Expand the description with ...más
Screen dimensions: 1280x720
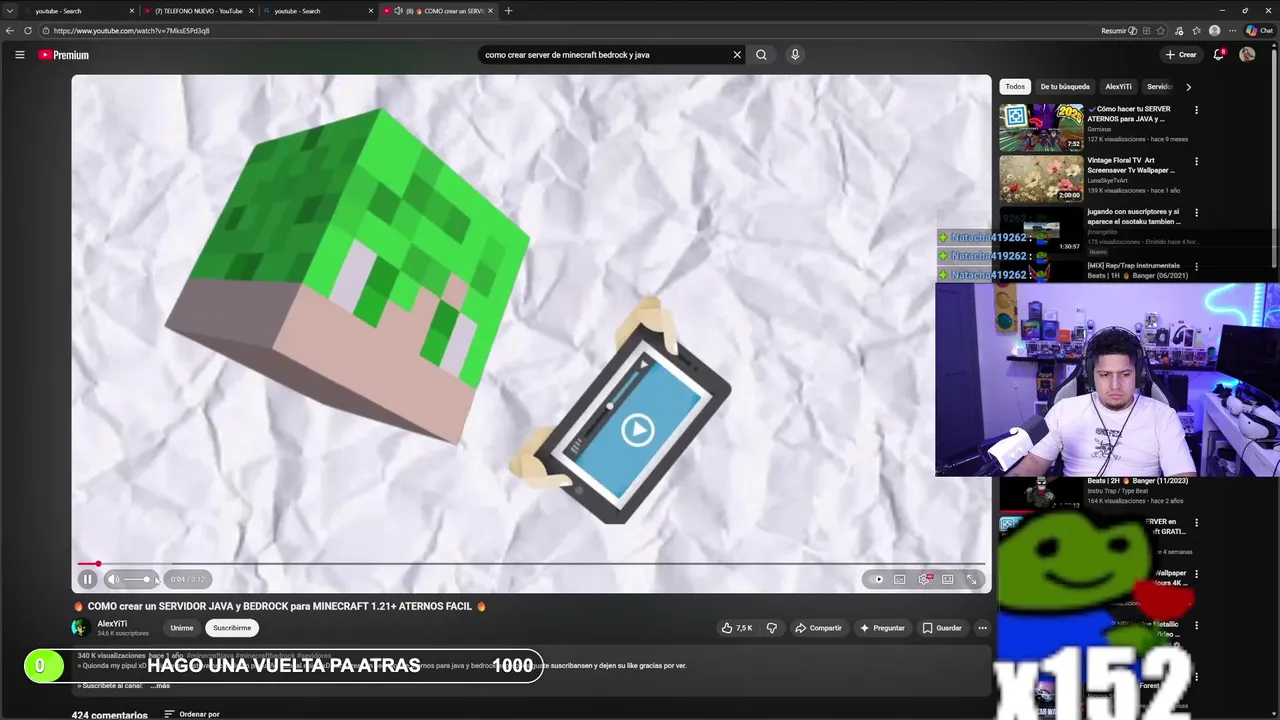[x=160, y=686]
